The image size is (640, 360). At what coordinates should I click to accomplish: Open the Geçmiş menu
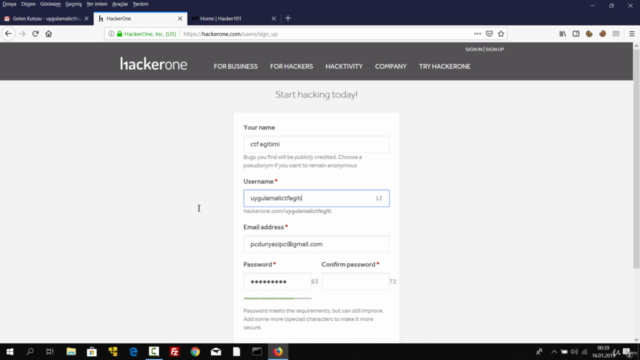pyautogui.click(x=73, y=4)
